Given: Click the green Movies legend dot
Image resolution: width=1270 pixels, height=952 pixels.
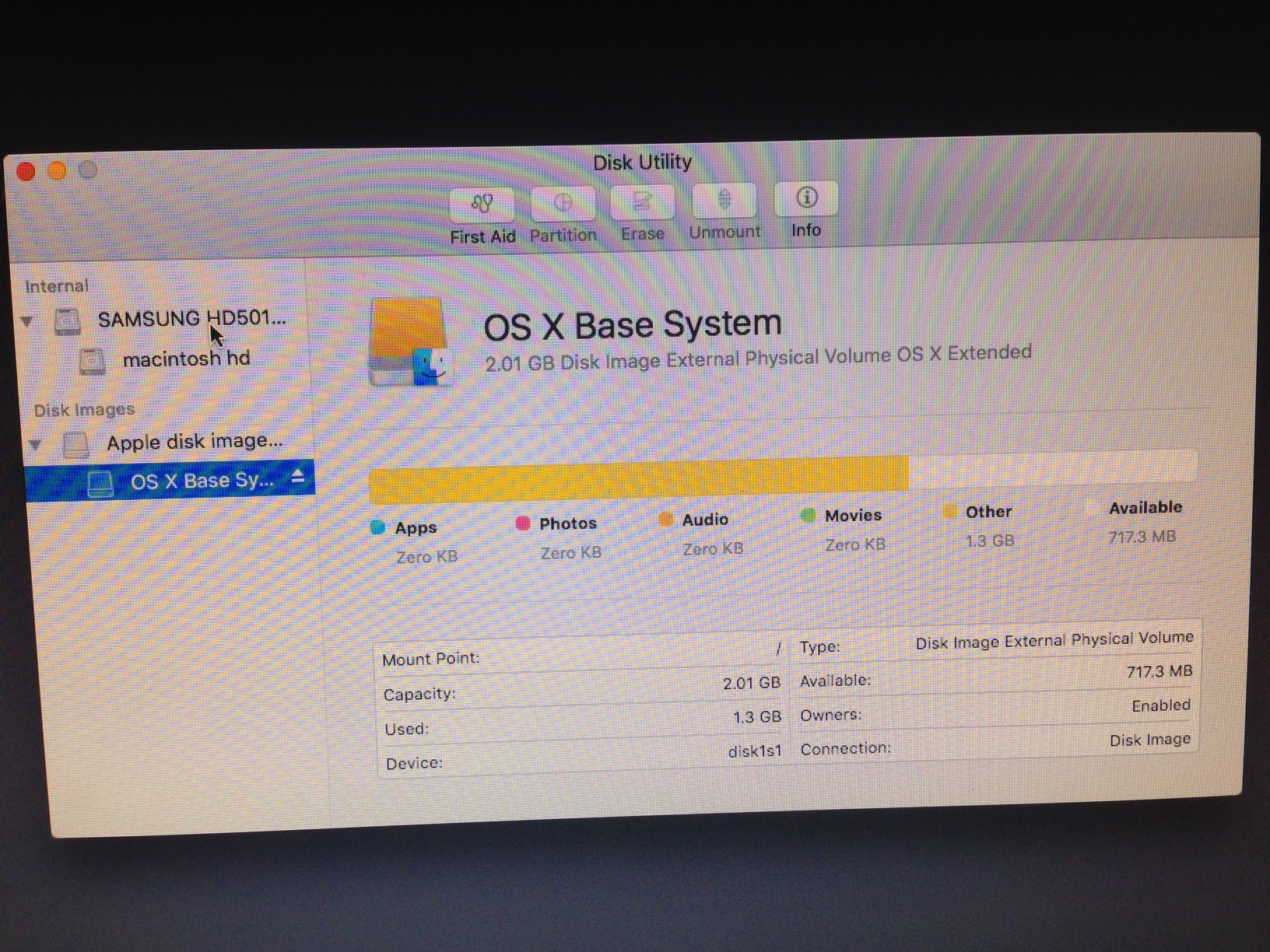Looking at the screenshot, I should pos(808,515).
